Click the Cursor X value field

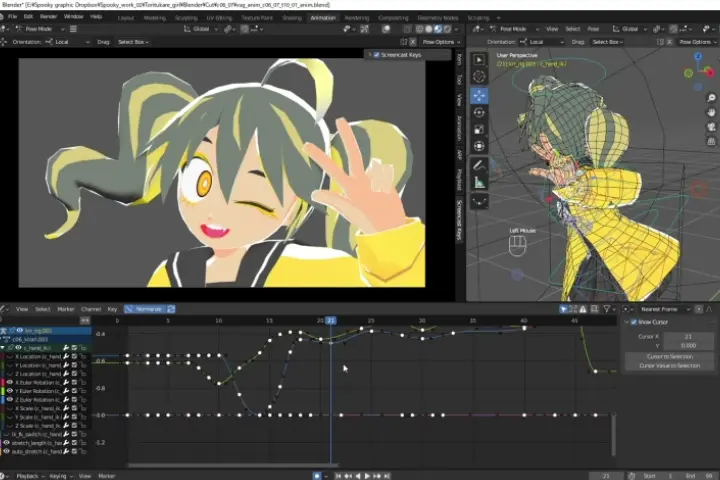688,337
